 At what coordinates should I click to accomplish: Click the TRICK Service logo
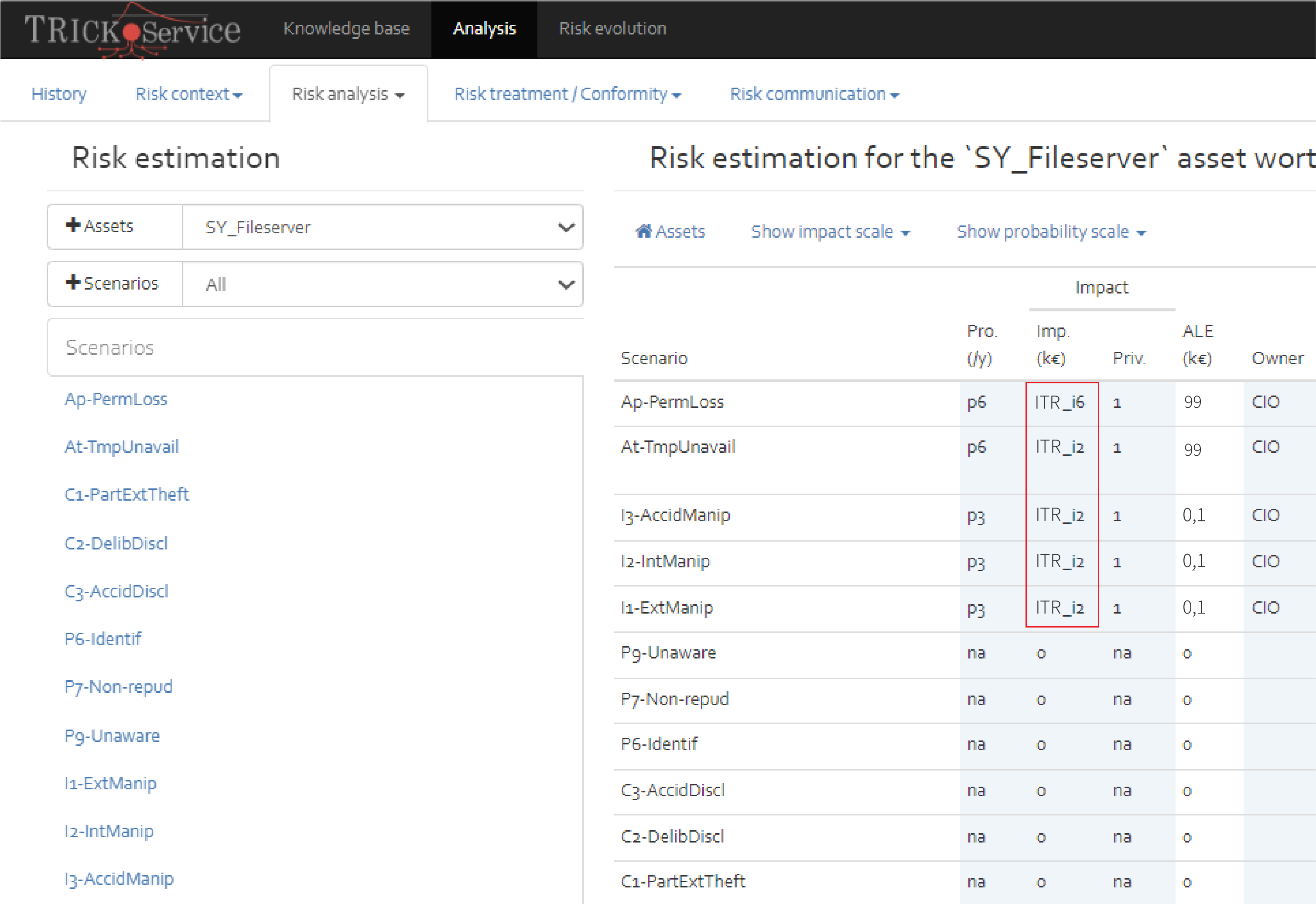point(132,30)
